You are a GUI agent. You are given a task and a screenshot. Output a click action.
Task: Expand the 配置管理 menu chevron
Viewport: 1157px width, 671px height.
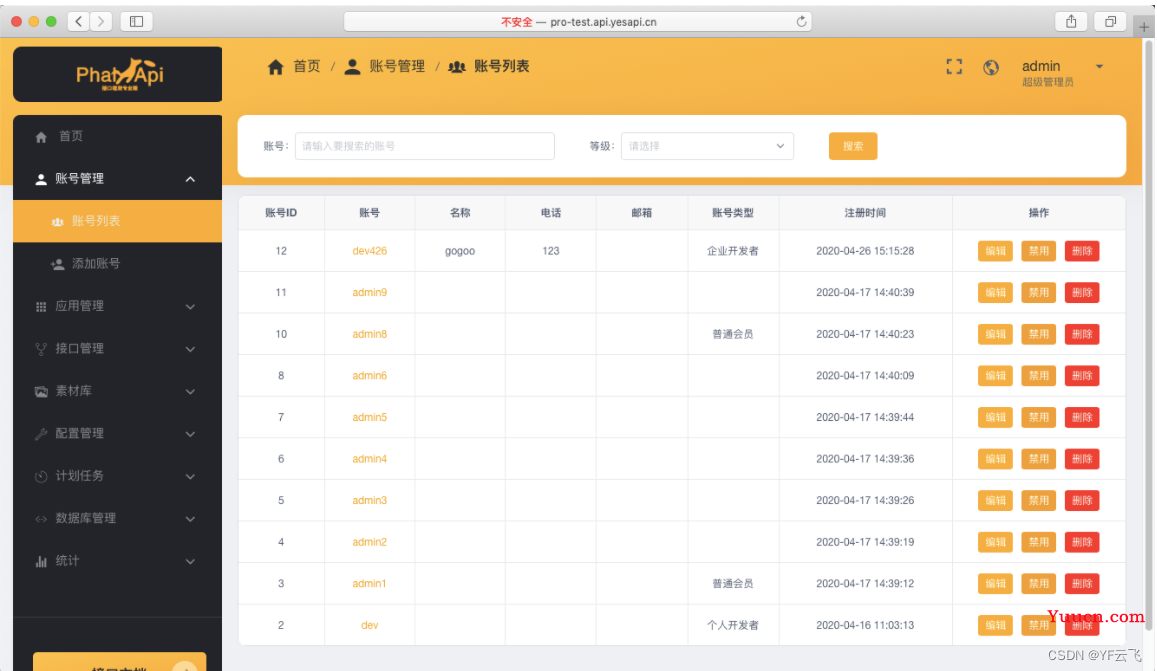click(x=190, y=434)
